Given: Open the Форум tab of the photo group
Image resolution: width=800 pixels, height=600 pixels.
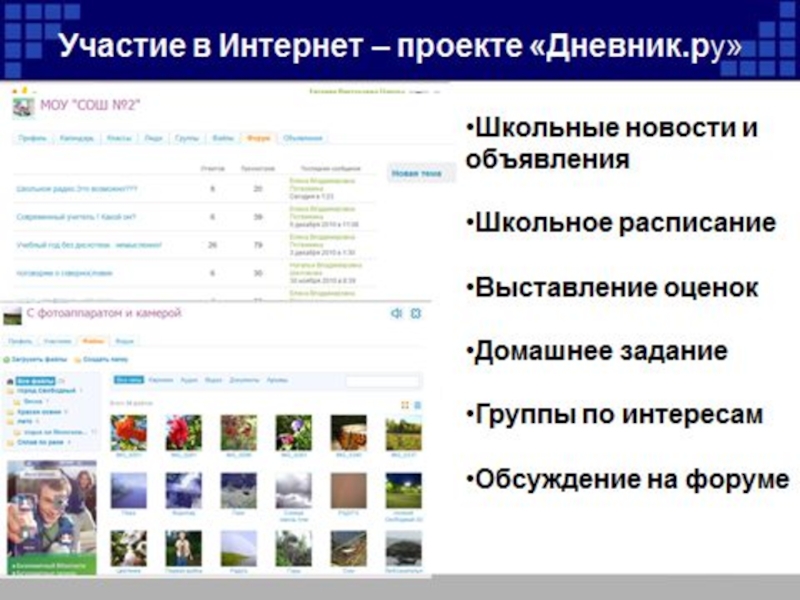Looking at the screenshot, I should click(124, 341).
